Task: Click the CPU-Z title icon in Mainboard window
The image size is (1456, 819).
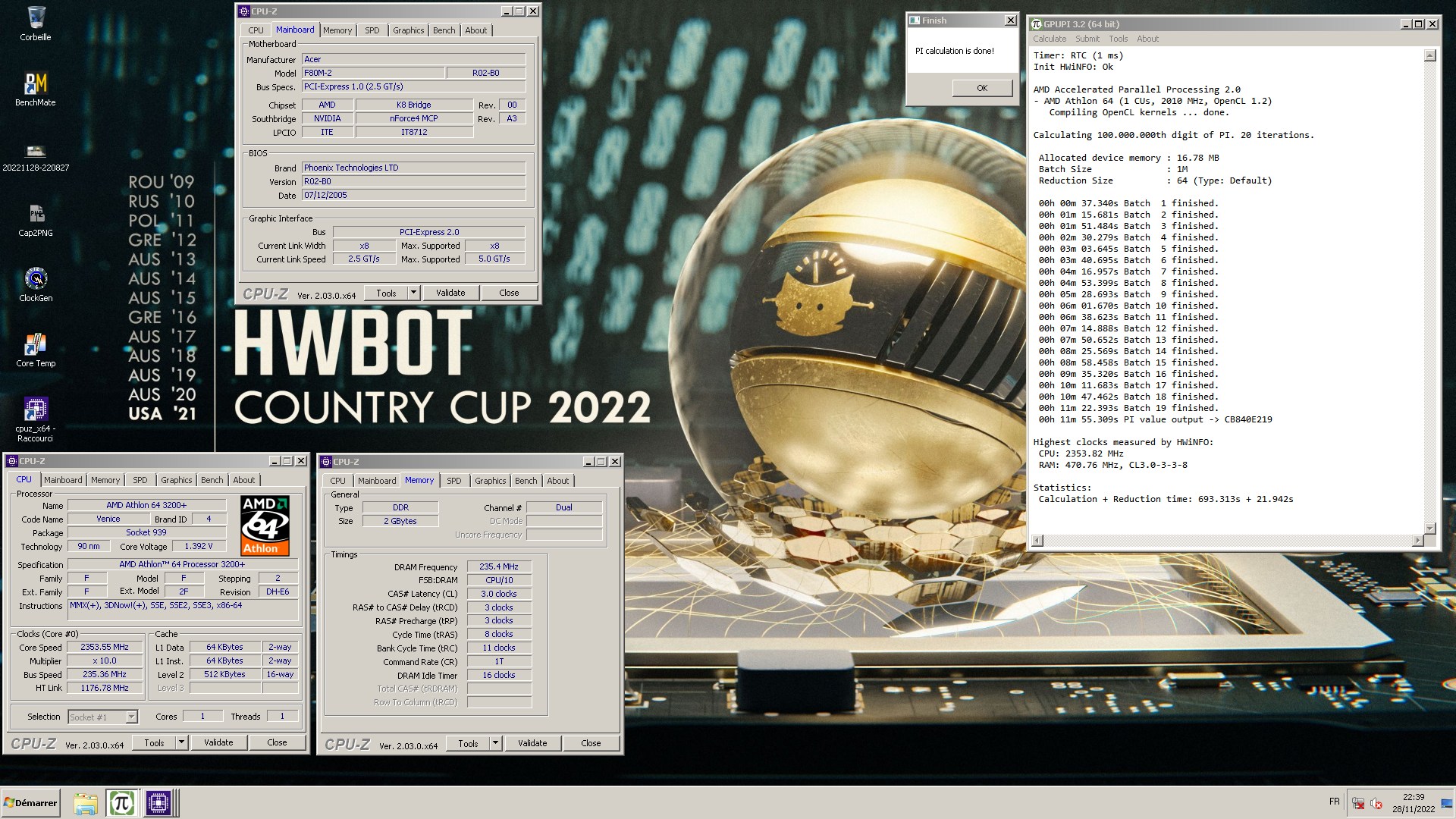Action: 244,11
